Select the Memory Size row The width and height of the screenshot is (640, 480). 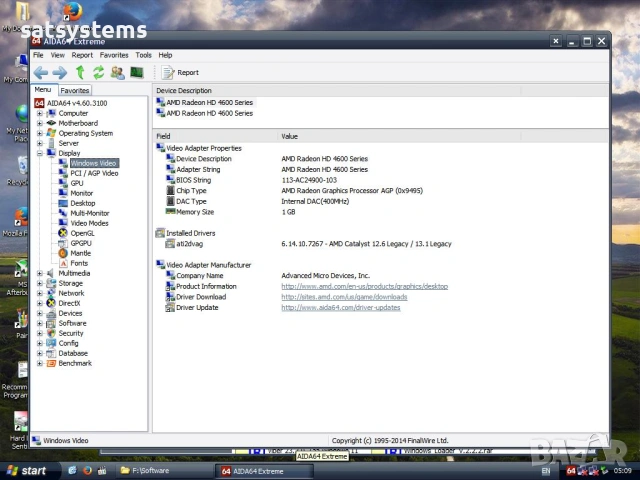(x=380, y=212)
